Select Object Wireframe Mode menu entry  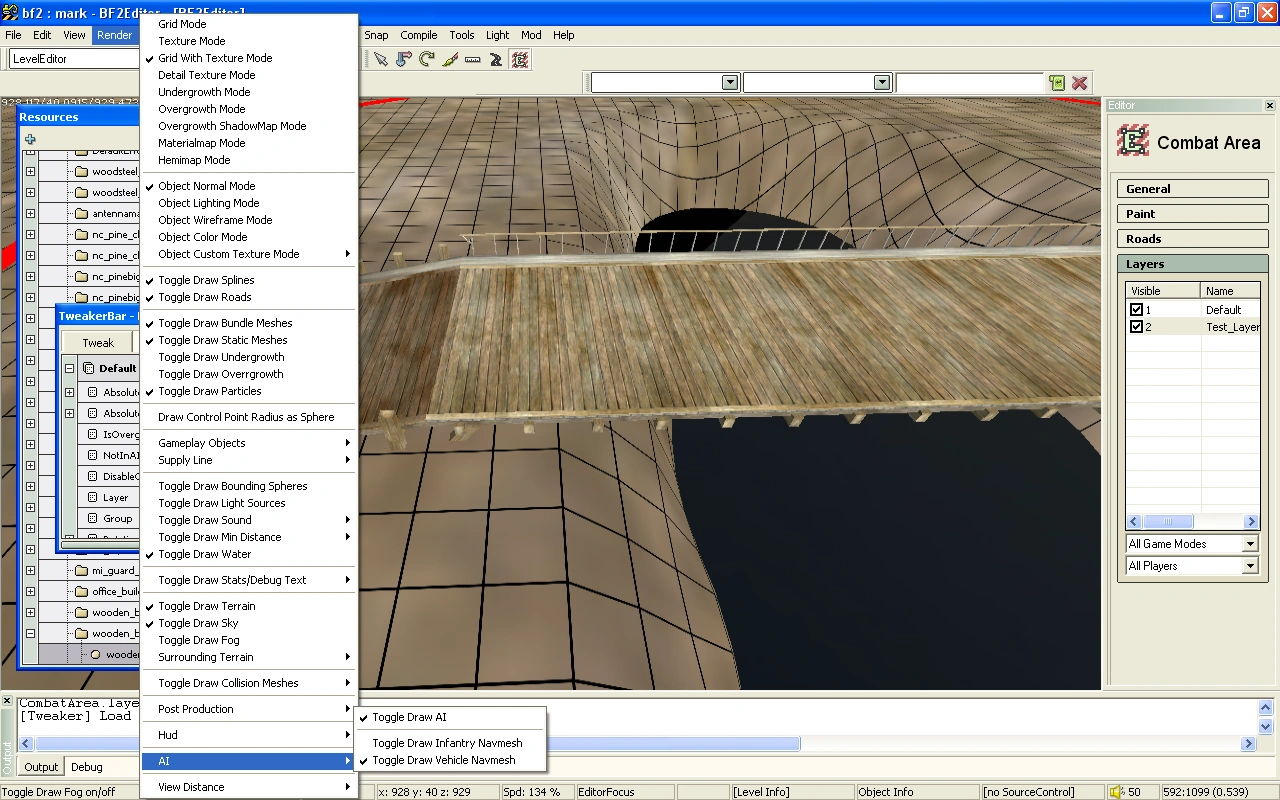click(215, 220)
